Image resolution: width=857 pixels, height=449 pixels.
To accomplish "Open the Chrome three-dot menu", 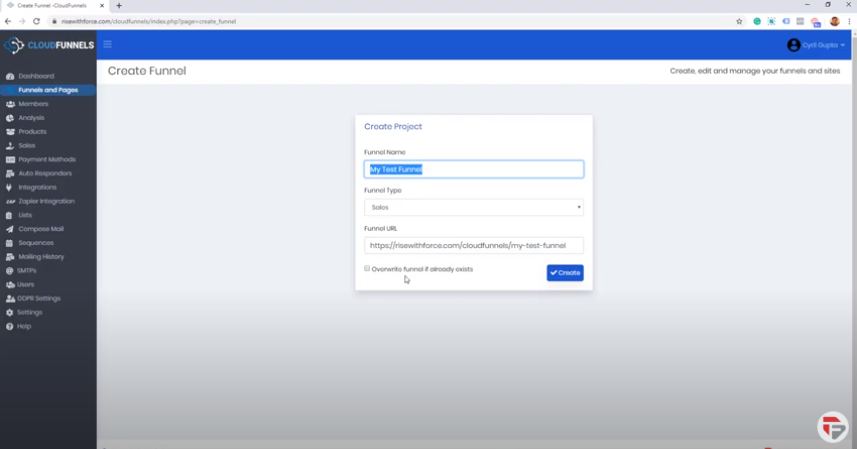I will point(849,21).
